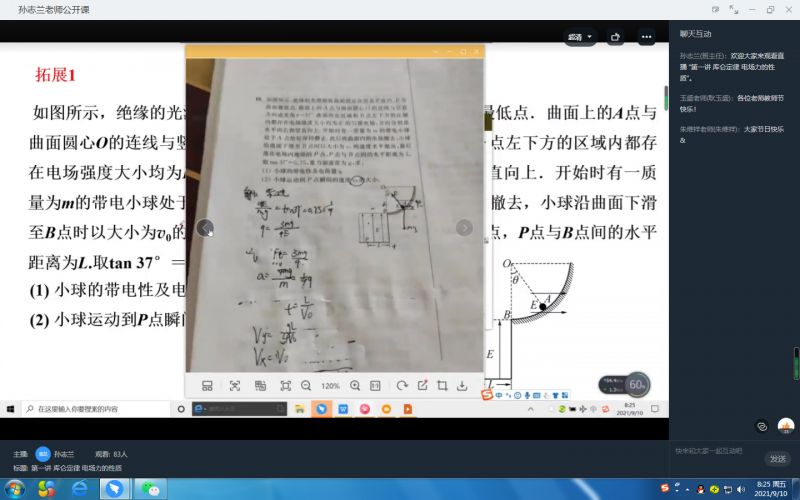The image size is (800, 500).
Task: Zoom out the image in the viewer
Action: (x=306, y=386)
